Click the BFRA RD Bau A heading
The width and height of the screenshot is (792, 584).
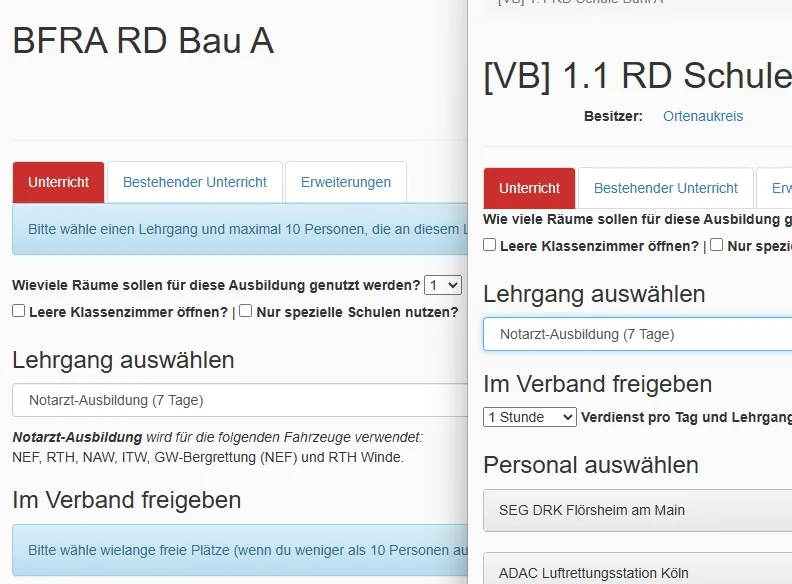click(x=143, y=41)
